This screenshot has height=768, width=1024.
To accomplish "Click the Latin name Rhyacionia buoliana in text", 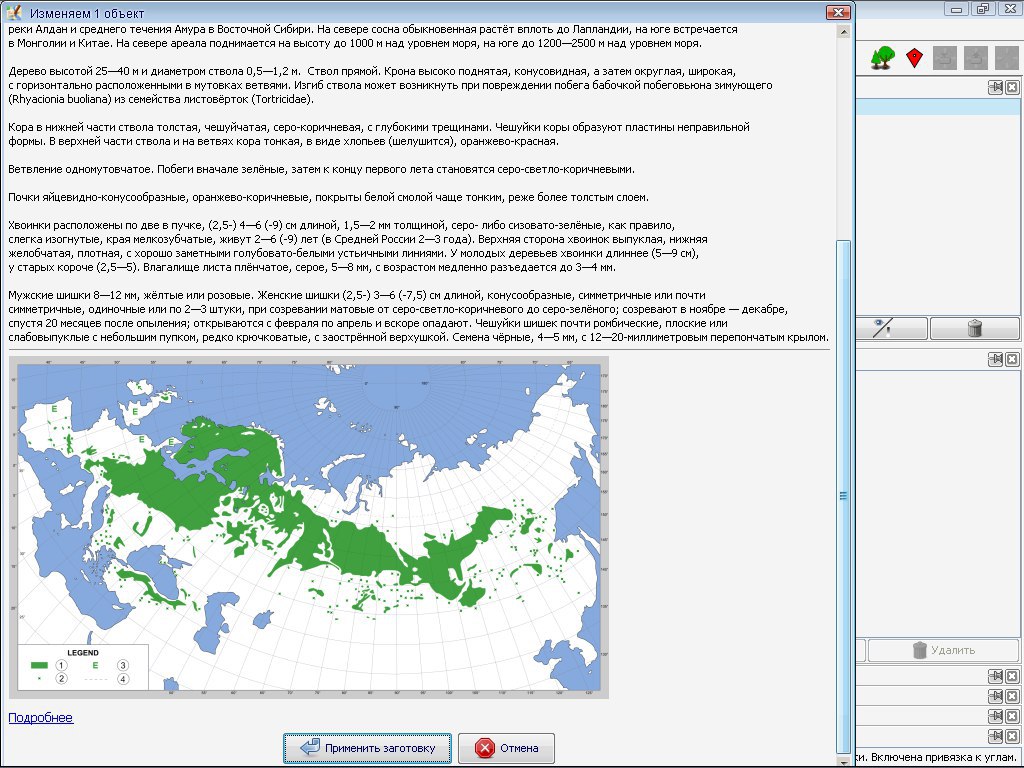I will coord(61,99).
